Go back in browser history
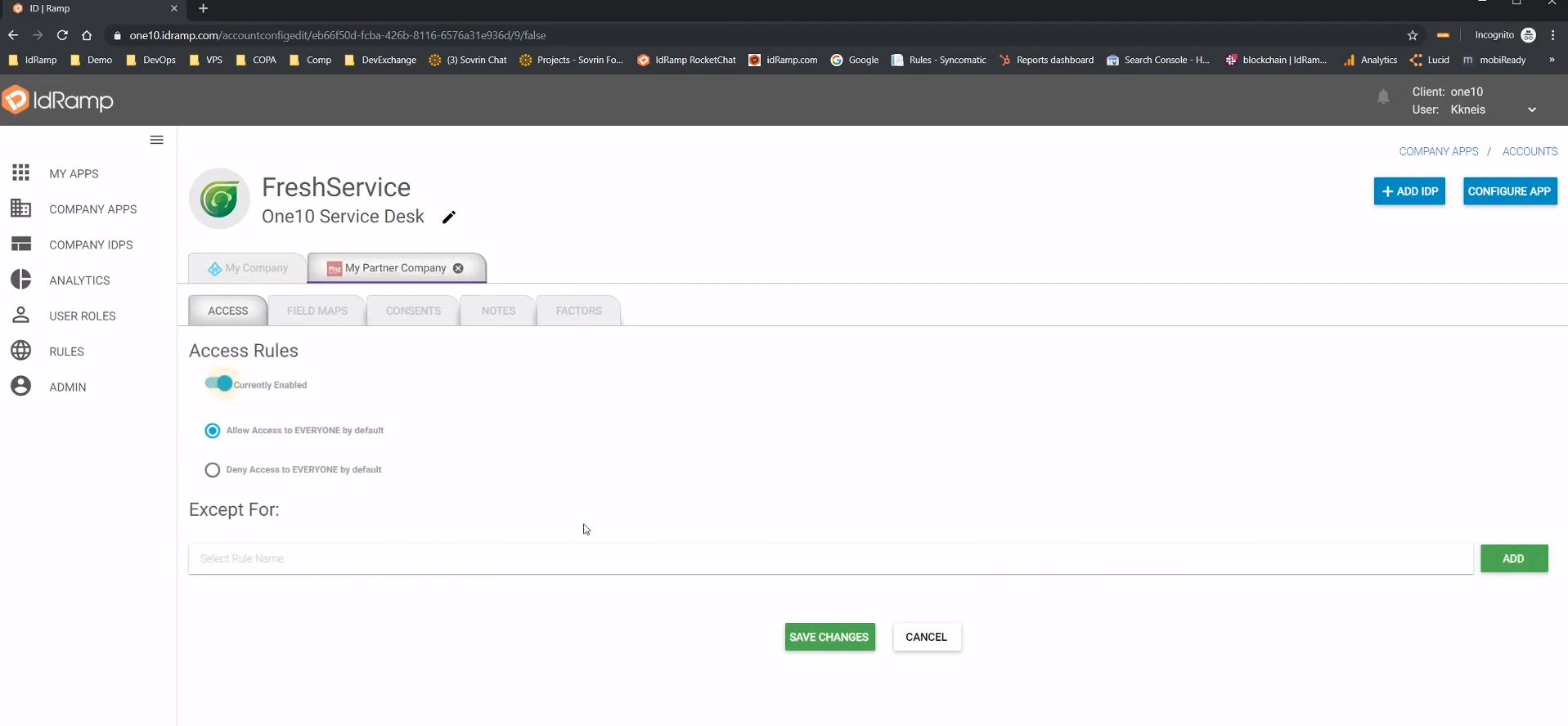Image resolution: width=1568 pixels, height=726 pixels. click(x=13, y=35)
